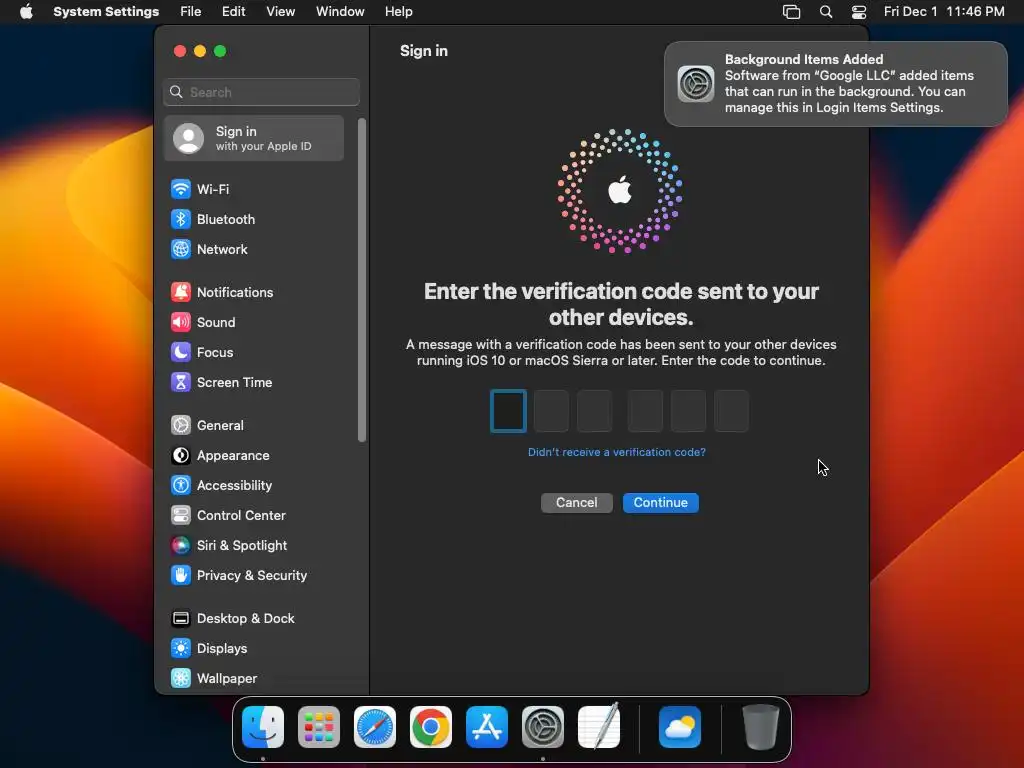This screenshot has width=1024, height=768.
Task: Click System Settings icon in Dock
Action: point(543,727)
